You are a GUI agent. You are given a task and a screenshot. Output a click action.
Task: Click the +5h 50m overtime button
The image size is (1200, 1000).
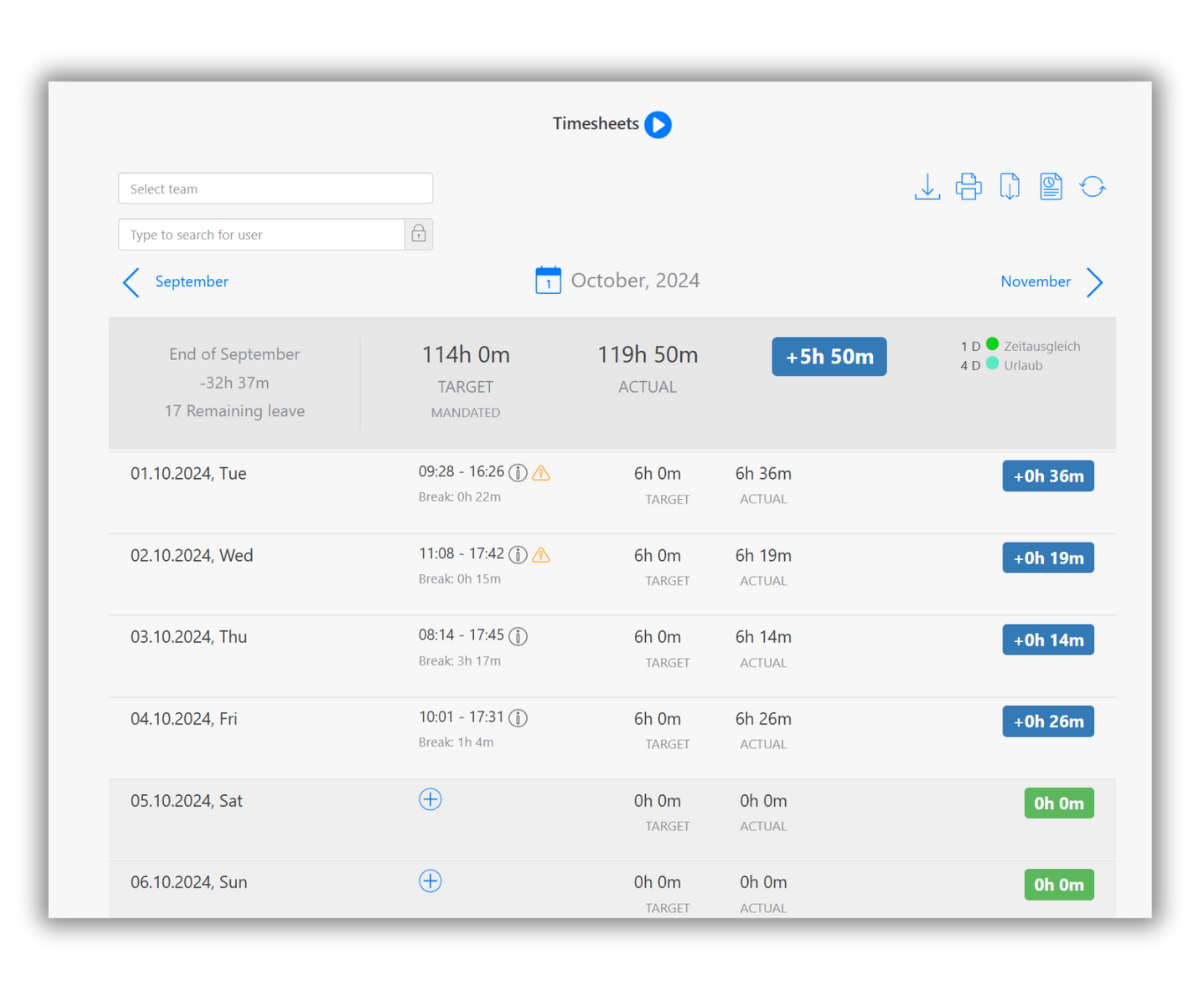click(x=829, y=356)
